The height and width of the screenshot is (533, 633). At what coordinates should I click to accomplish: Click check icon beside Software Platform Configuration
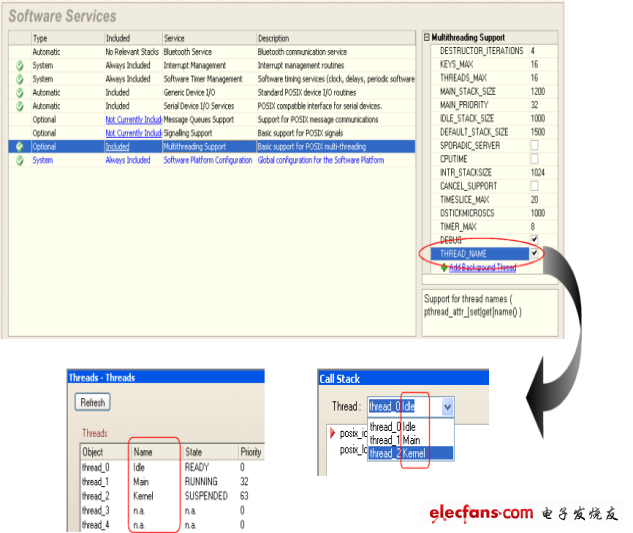point(19,160)
